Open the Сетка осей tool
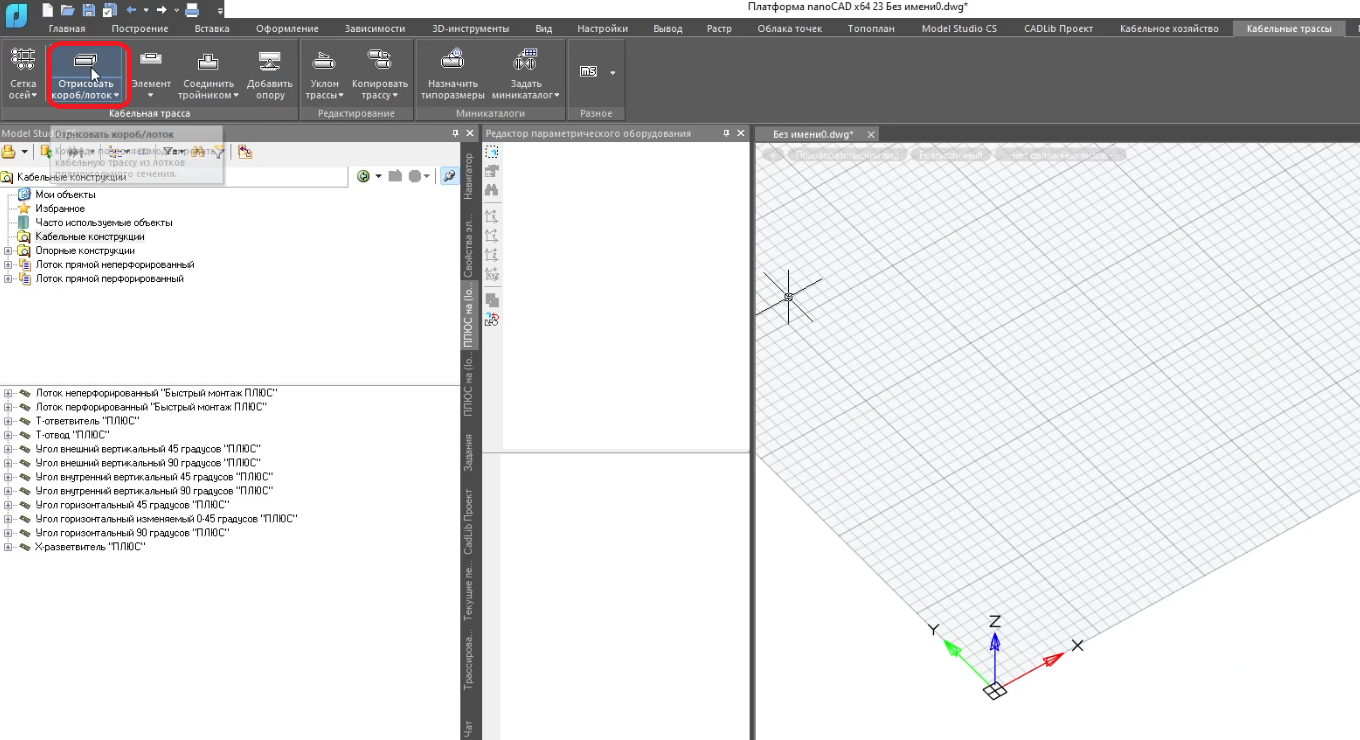The height and width of the screenshot is (740, 1360). tap(22, 74)
